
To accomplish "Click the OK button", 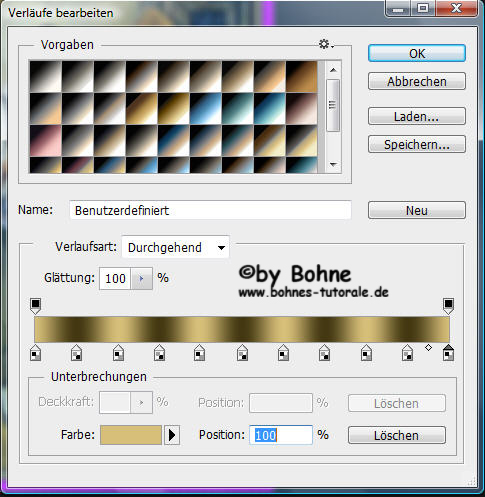I will (x=417, y=53).
